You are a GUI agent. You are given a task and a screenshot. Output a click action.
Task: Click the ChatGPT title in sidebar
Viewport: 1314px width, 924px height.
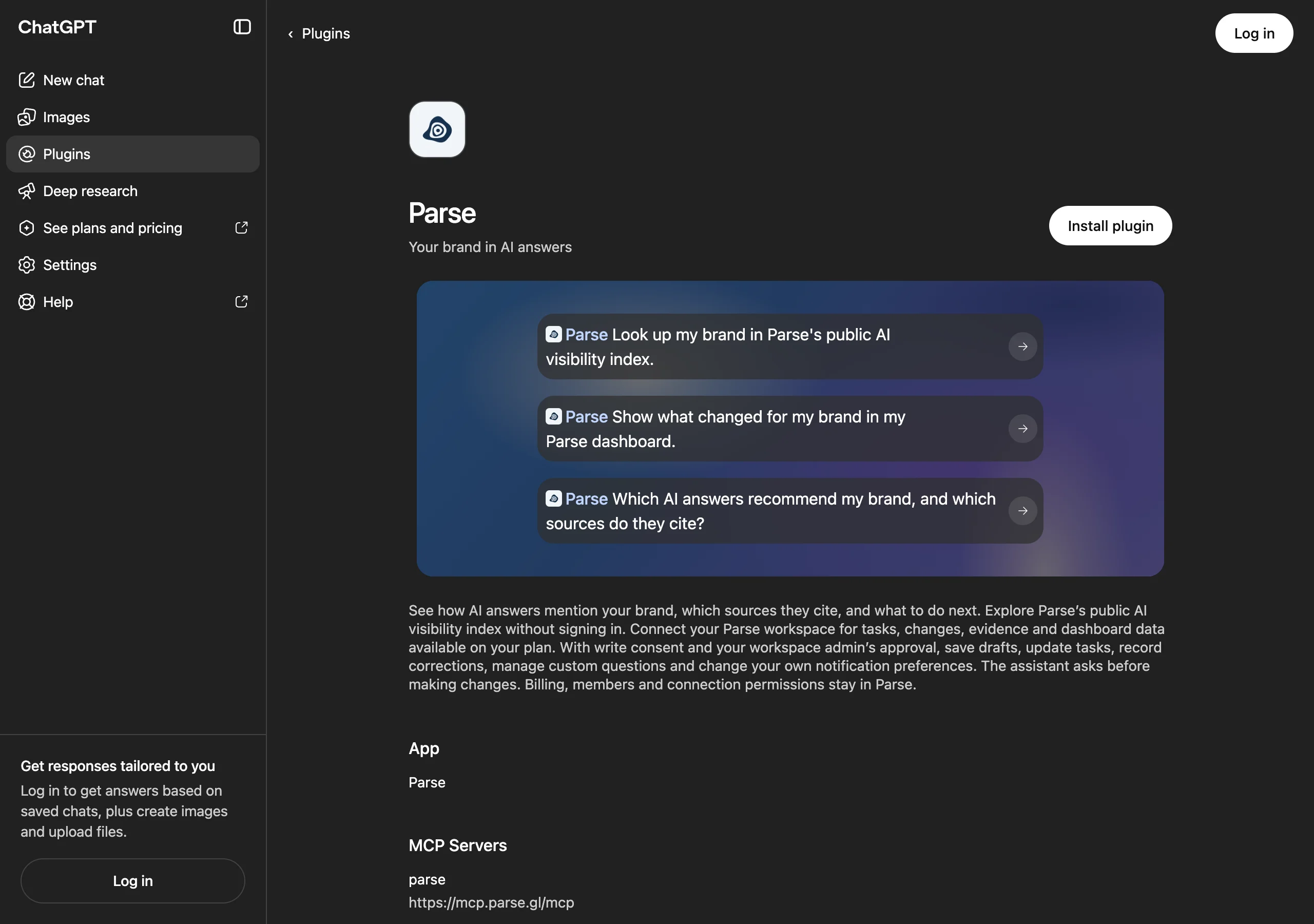click(x=57, y=27)
